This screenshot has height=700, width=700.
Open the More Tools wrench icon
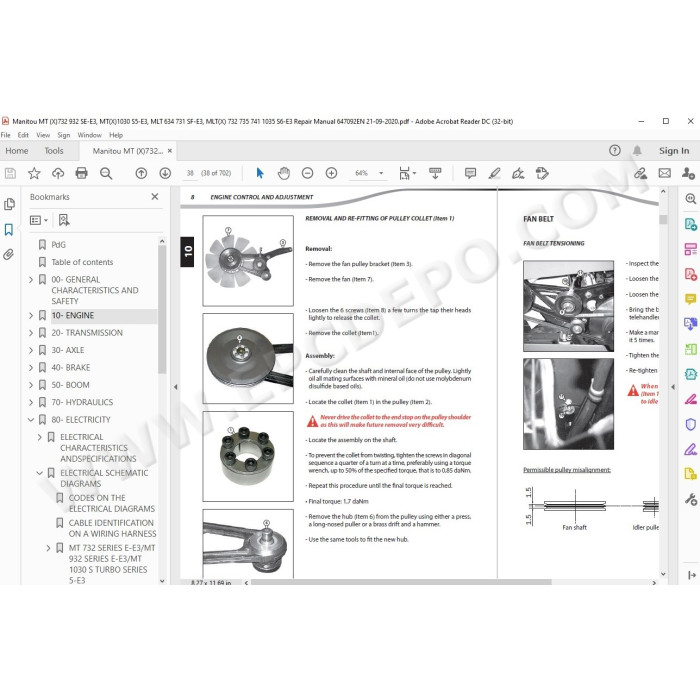pyautogui.click(x=691, y=499)
